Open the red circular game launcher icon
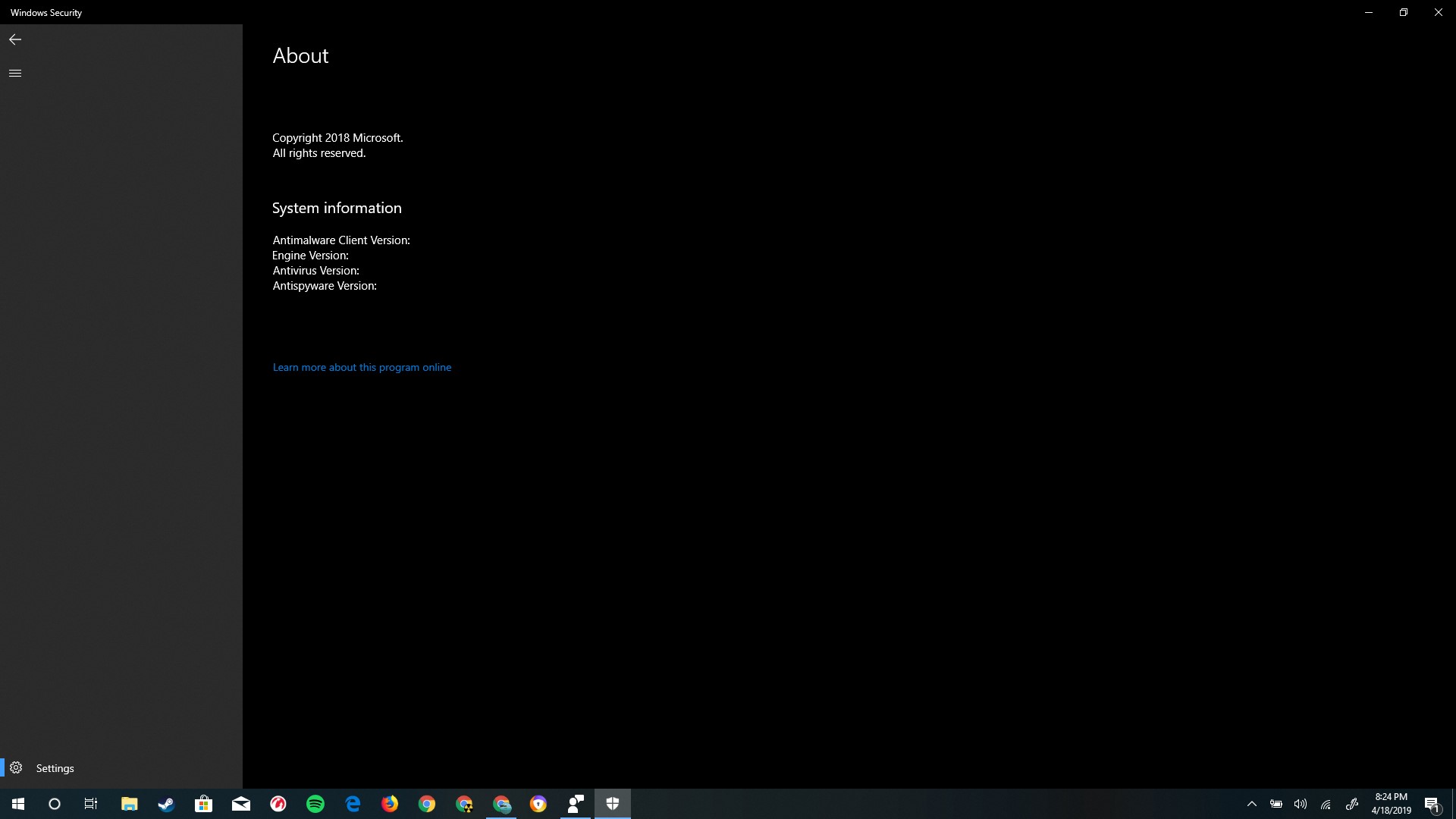This screenshot has height=819, width=1456. [x=278, y=804]
